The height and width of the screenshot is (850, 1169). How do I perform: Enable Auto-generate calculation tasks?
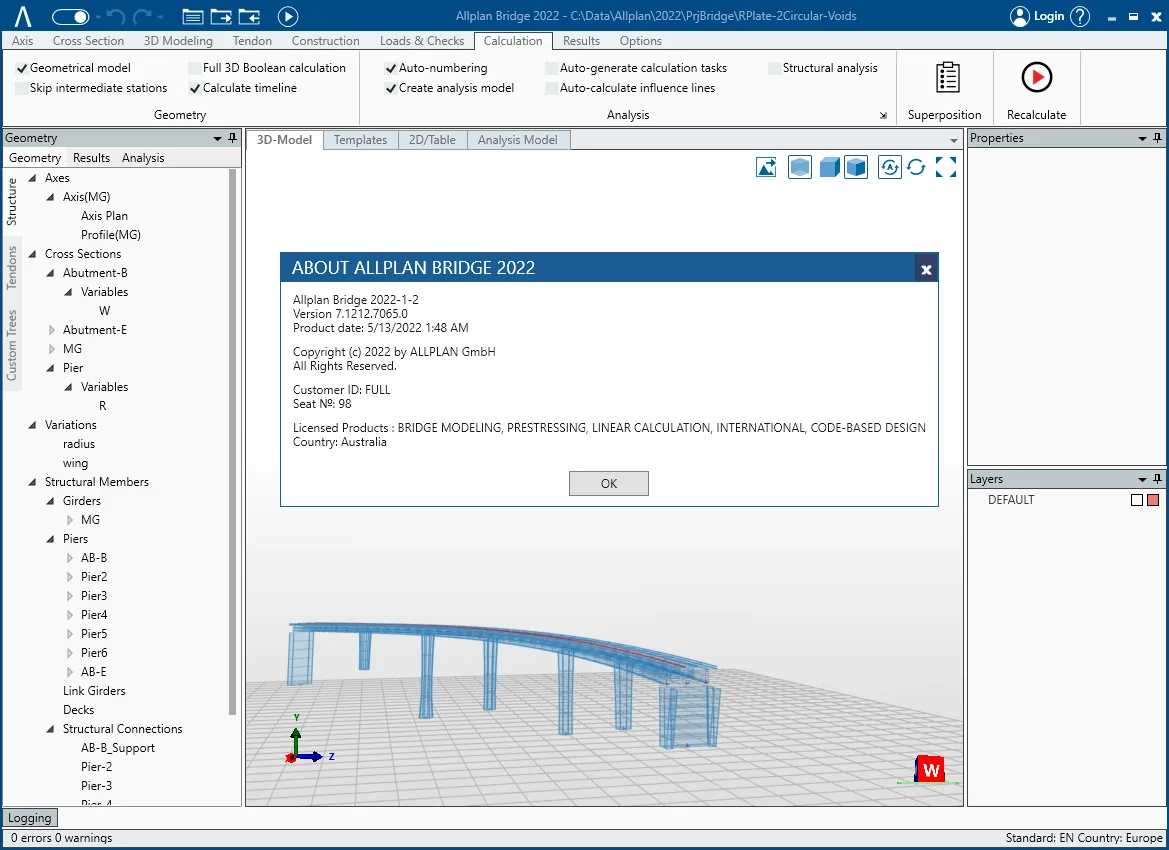click(x=552, y=68)
